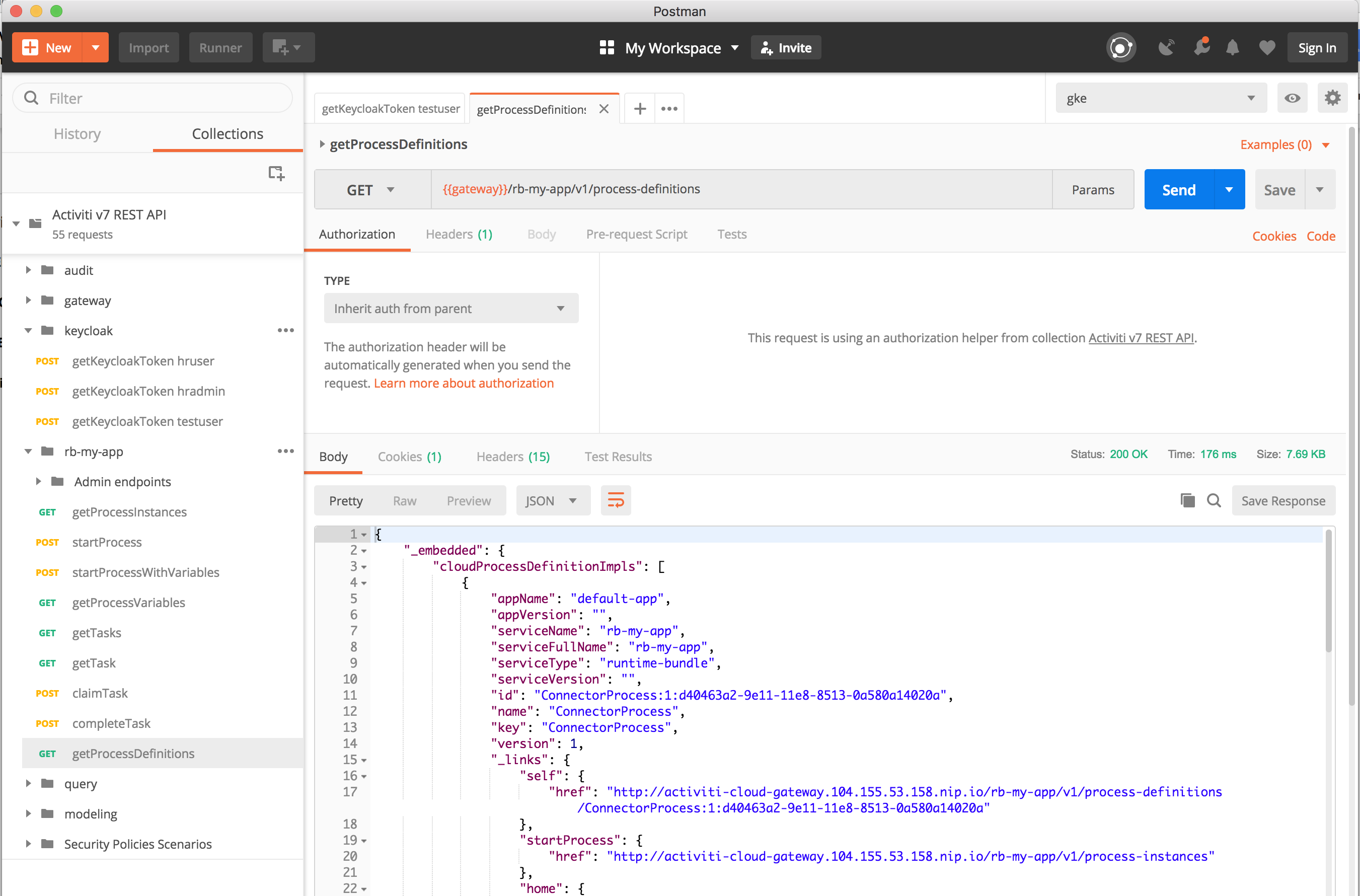
Task: Change the JSON format dropdown
Action: click(x=553, y=500)
